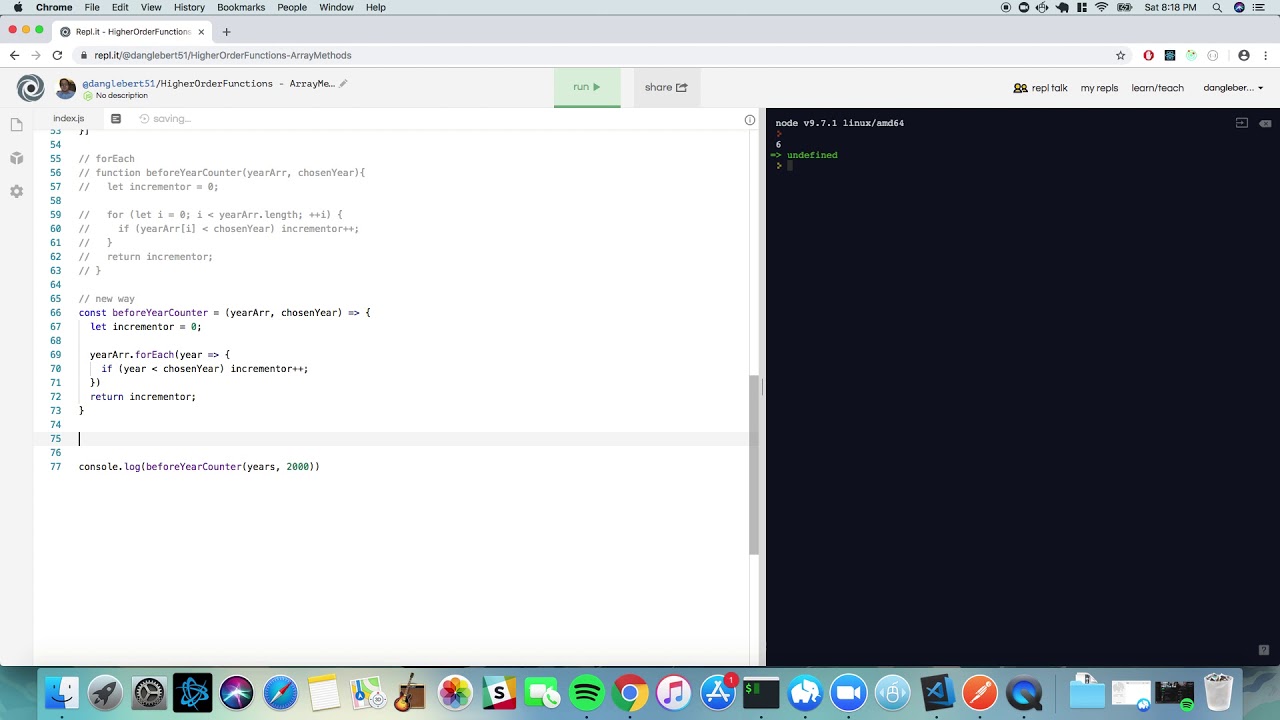Go back using Chrome back arrow
This screenshot has height=720, width=1280.
(x=14, y=55)
